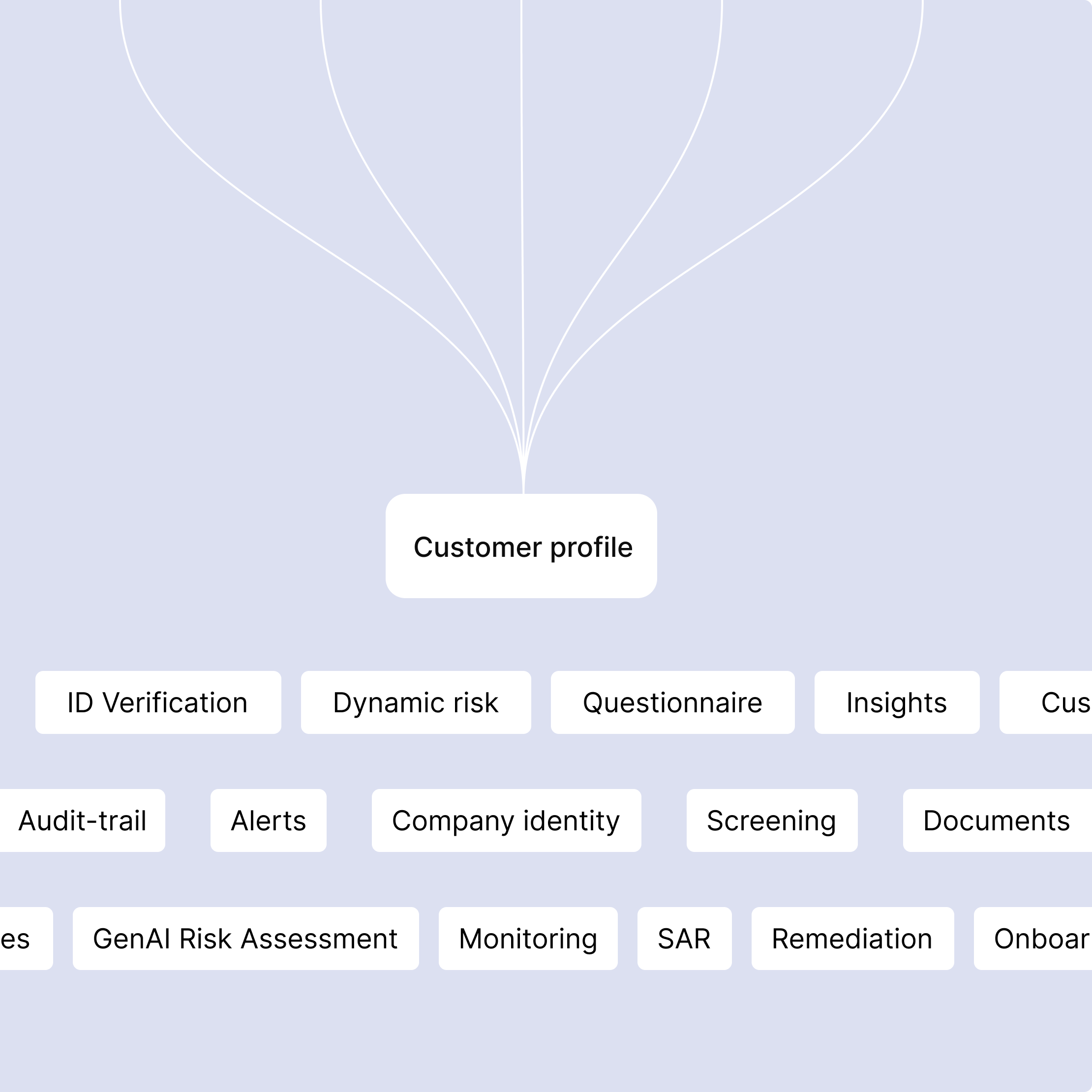The width and height of the screenshot is (1092, 1092).
Task: Open the Dynamic risk tag
Action: 416,702
